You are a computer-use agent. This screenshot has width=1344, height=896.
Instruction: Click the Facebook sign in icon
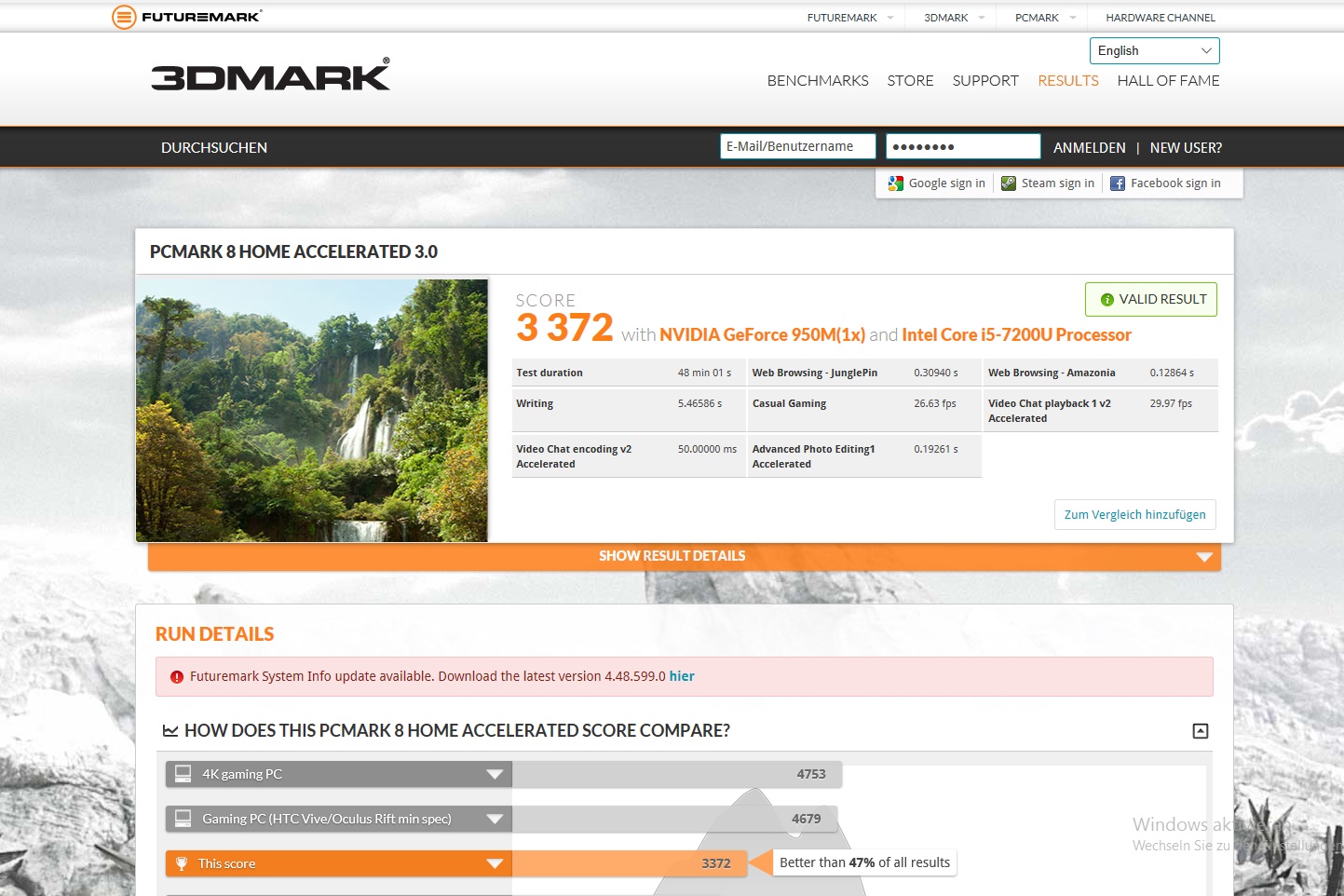[1118, 183]
